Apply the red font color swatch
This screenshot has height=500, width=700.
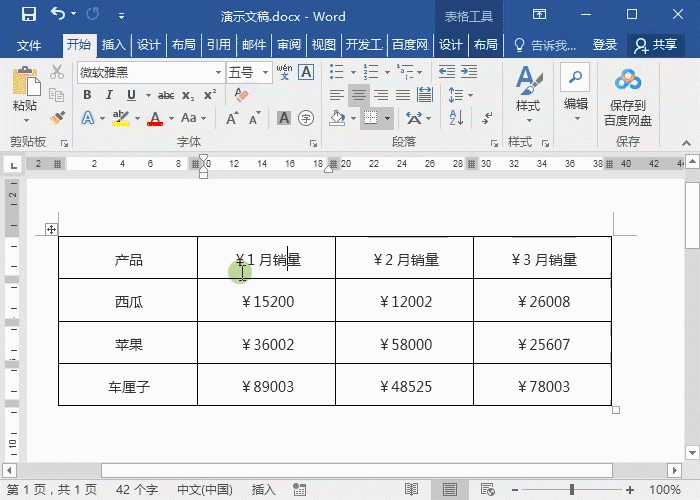point(154,118)
